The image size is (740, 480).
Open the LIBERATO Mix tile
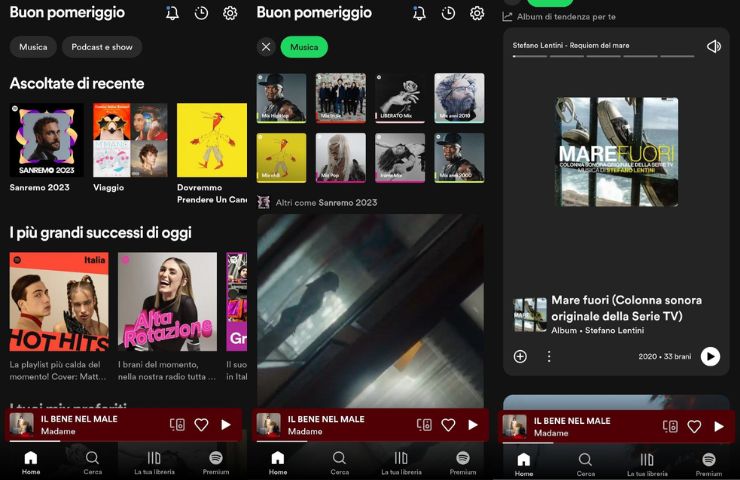[x=400, y=98]
